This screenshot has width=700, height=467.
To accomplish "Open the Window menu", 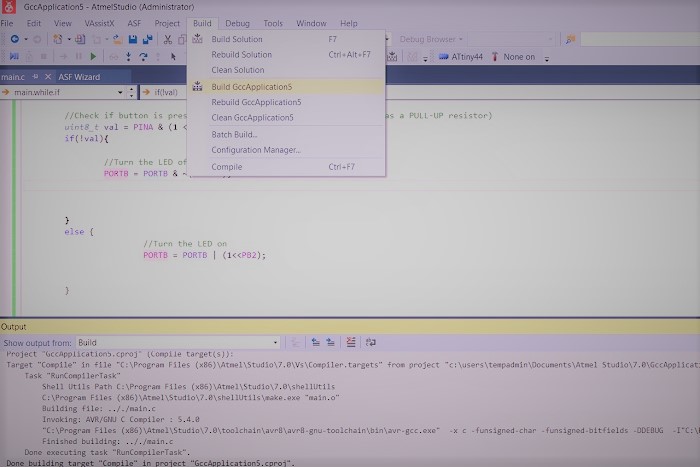I will click(x=311, y=23).
